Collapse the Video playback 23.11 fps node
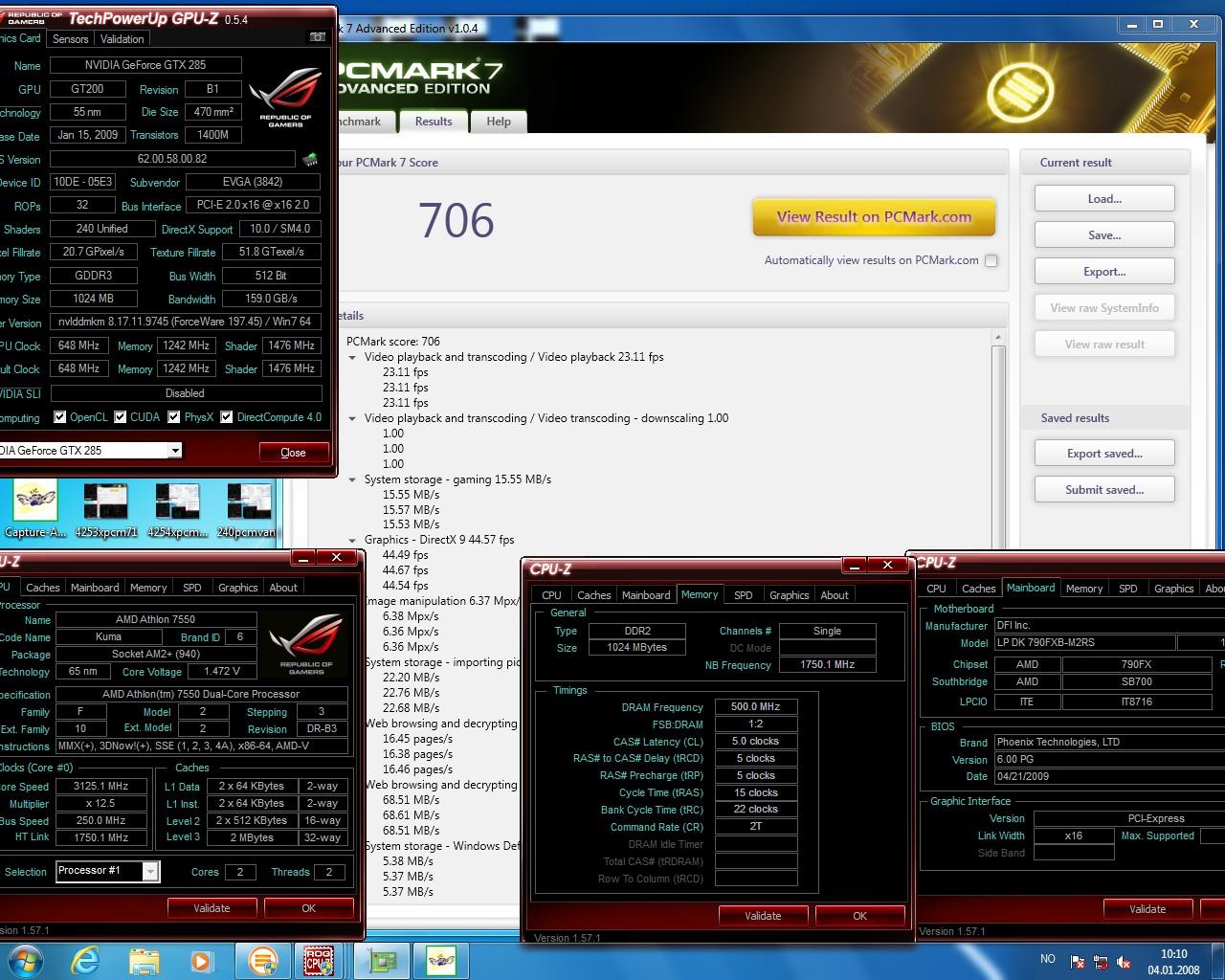Screen dimensions: 1225x980 click(x=352, y=357)
